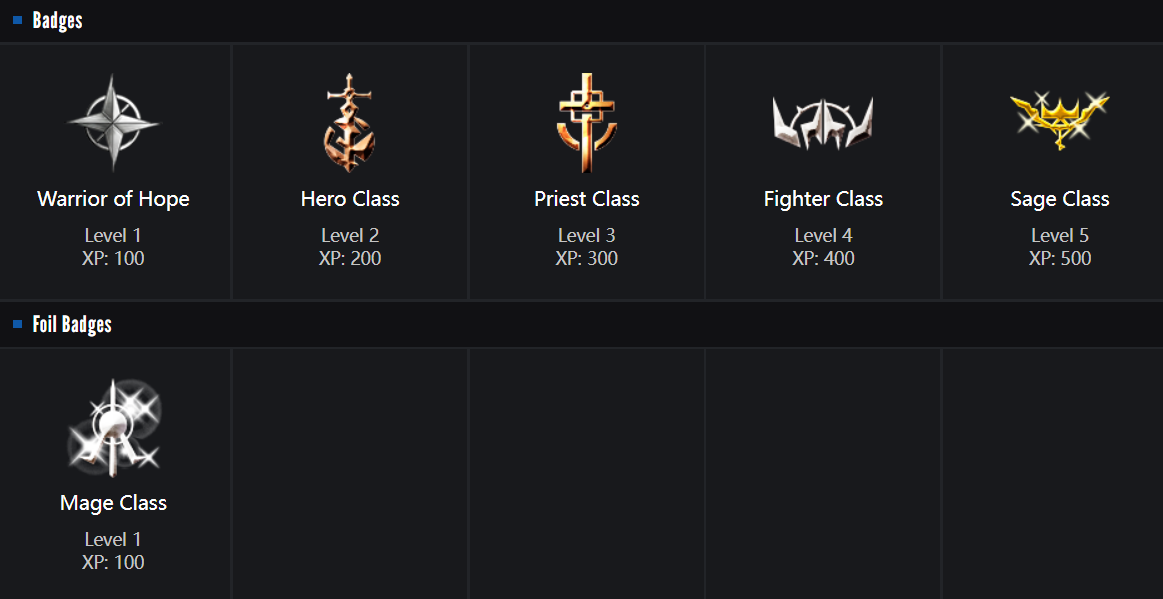The width and height of the screenshot is (1163, 599).
Task: Click the Hero Class badge name
Action: (350, 199)
